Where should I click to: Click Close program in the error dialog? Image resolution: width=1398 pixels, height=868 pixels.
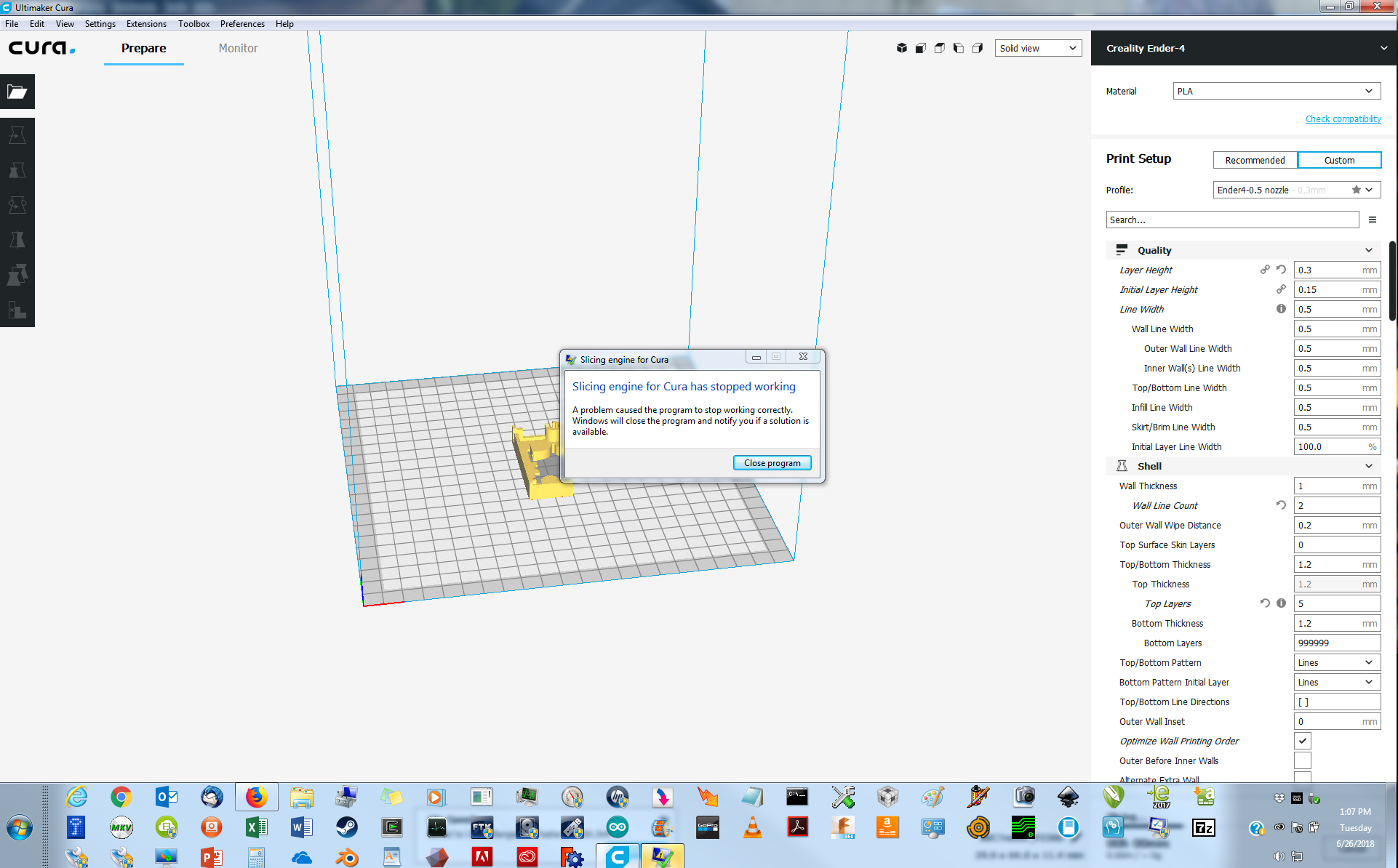point(772,463)
